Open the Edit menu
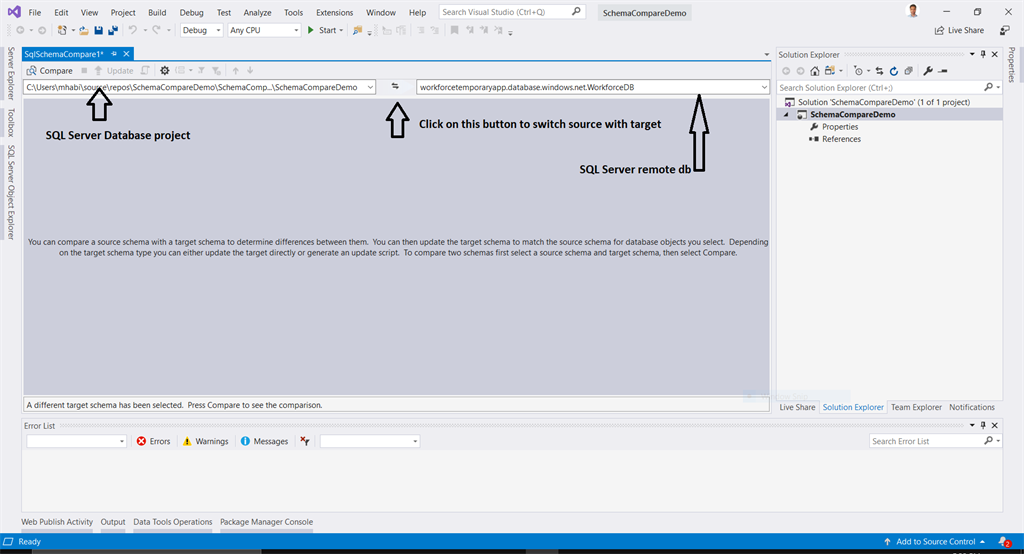 coord(61,12)
